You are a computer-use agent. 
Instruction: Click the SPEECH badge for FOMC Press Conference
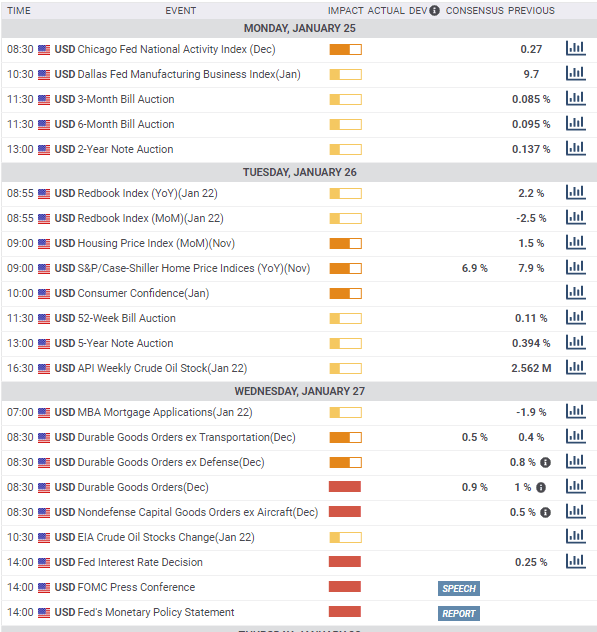pos(459,588)
